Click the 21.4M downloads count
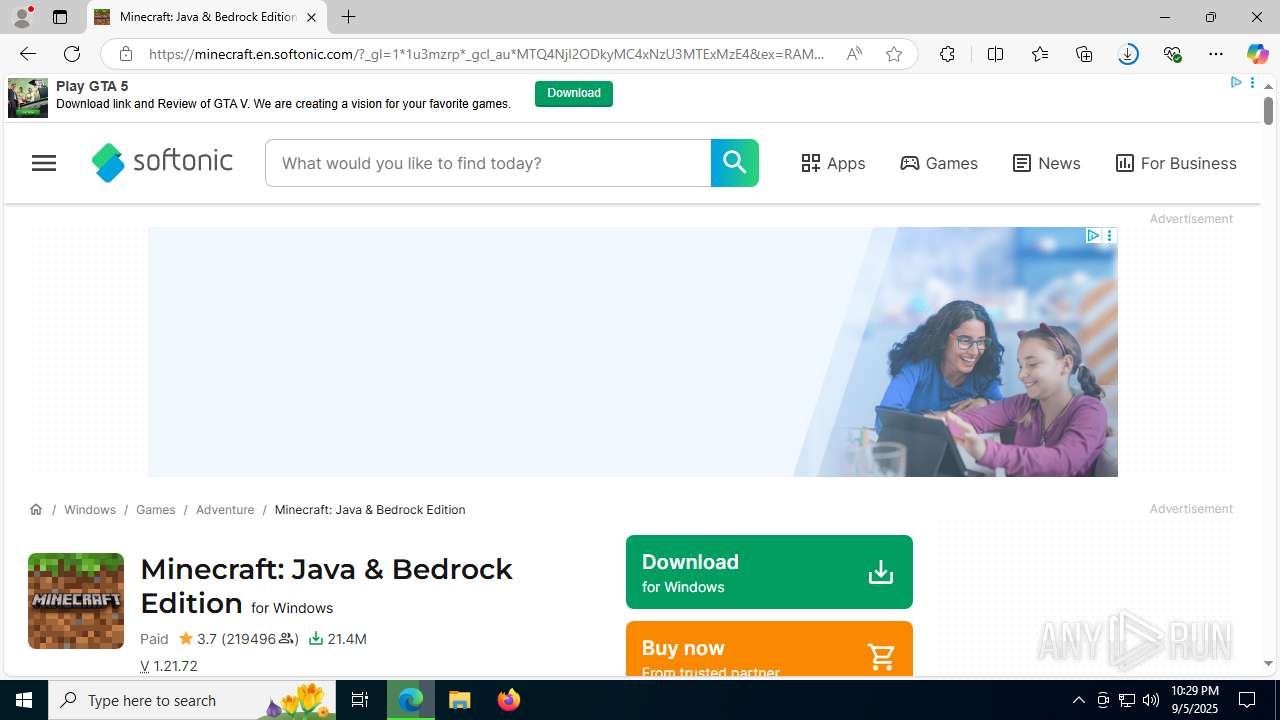Screen dimensions: 1280x720 (x=338, y=639)
